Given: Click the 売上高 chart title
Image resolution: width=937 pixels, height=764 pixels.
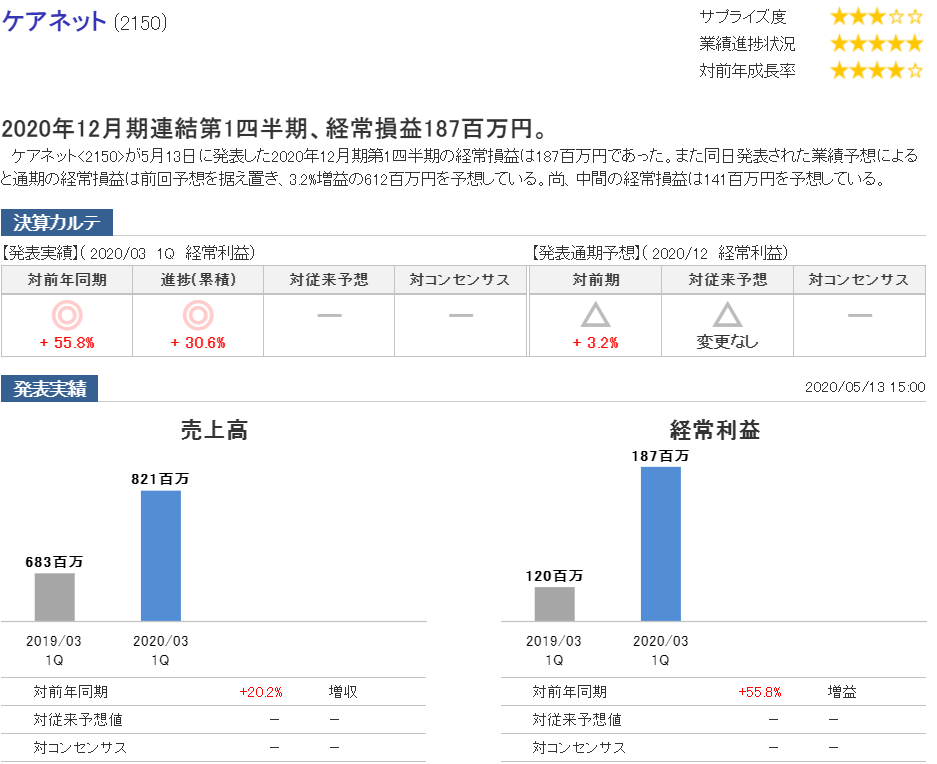Looking at the screenshot, I should [214, 430].
